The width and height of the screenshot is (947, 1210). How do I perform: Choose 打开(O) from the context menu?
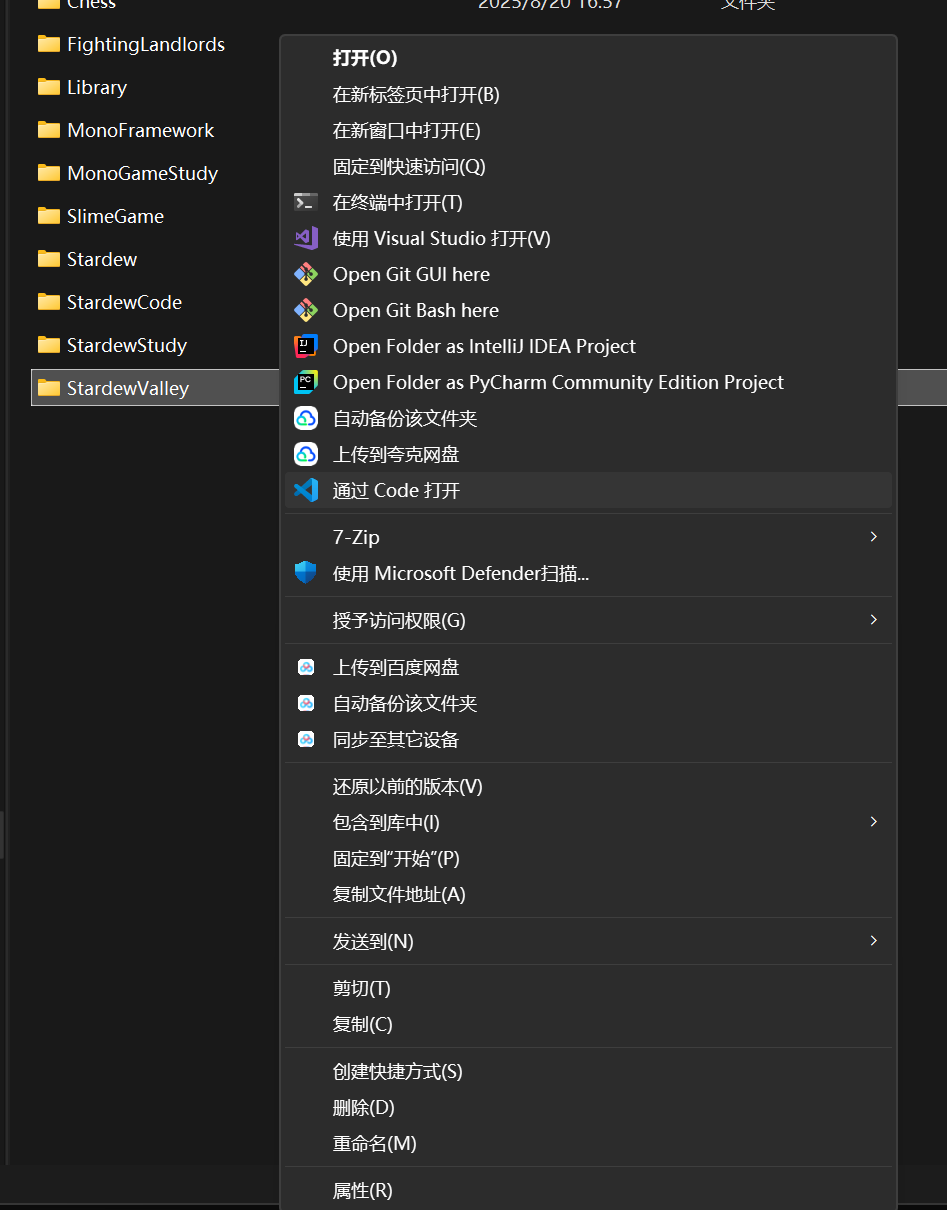[x=588, y=58]
